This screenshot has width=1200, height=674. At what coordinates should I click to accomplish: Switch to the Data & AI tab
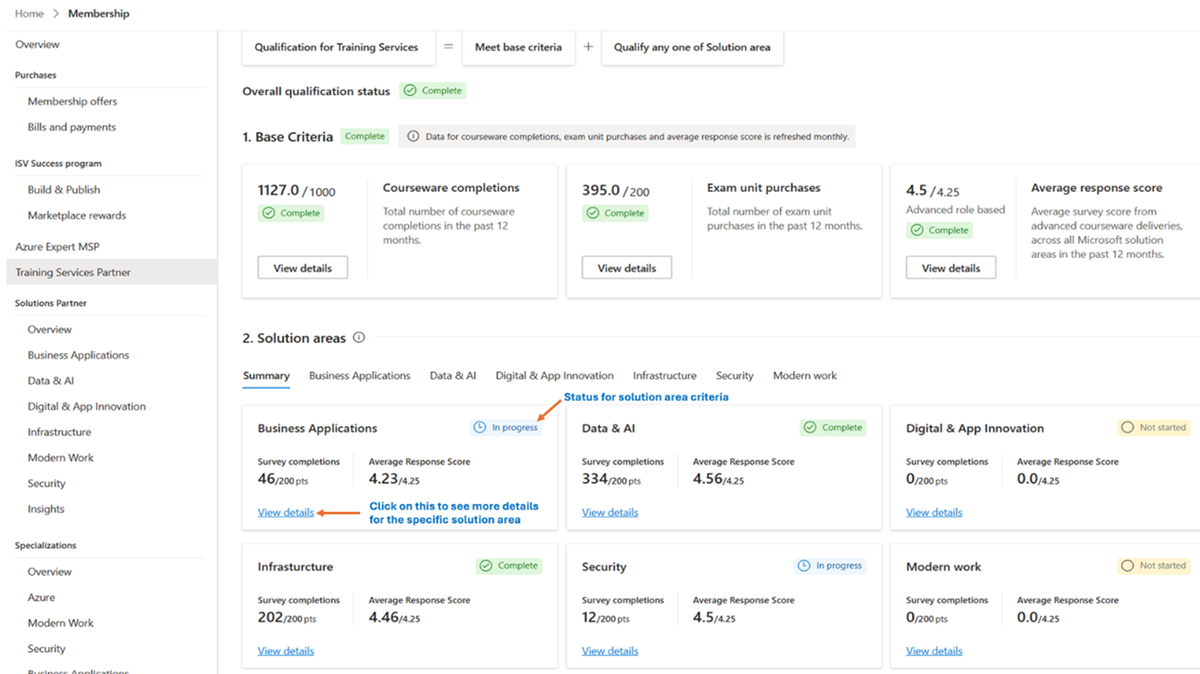[453, 376]
